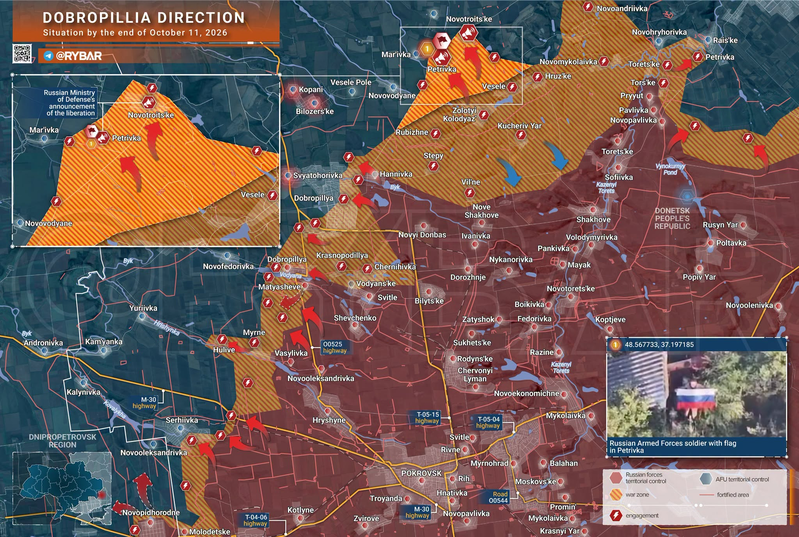Click the engagement icon under Kucheriv Yar
This screenshot has width=799, height=537.
tap(520, 135)
